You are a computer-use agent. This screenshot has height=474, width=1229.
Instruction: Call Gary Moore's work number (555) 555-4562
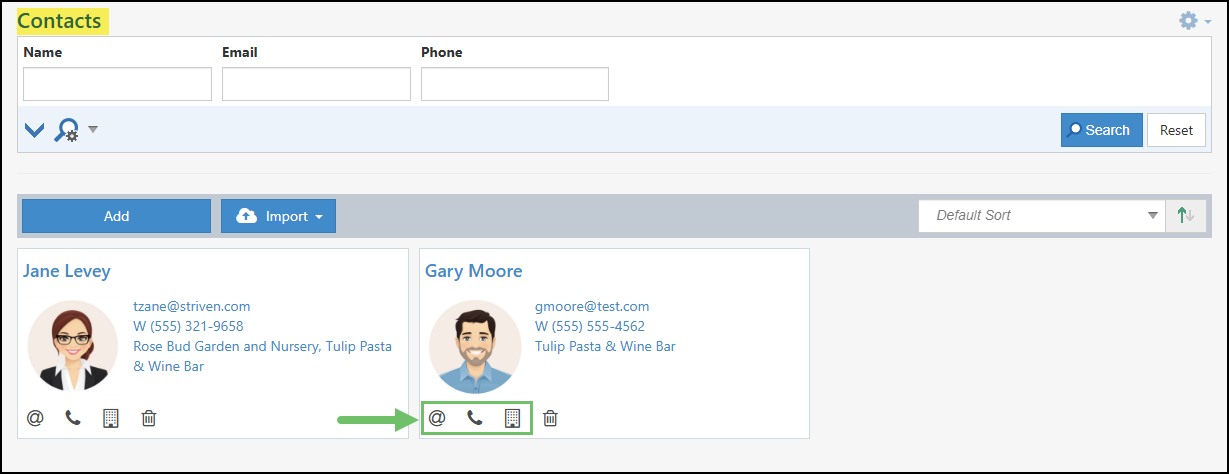click(590, 326)
